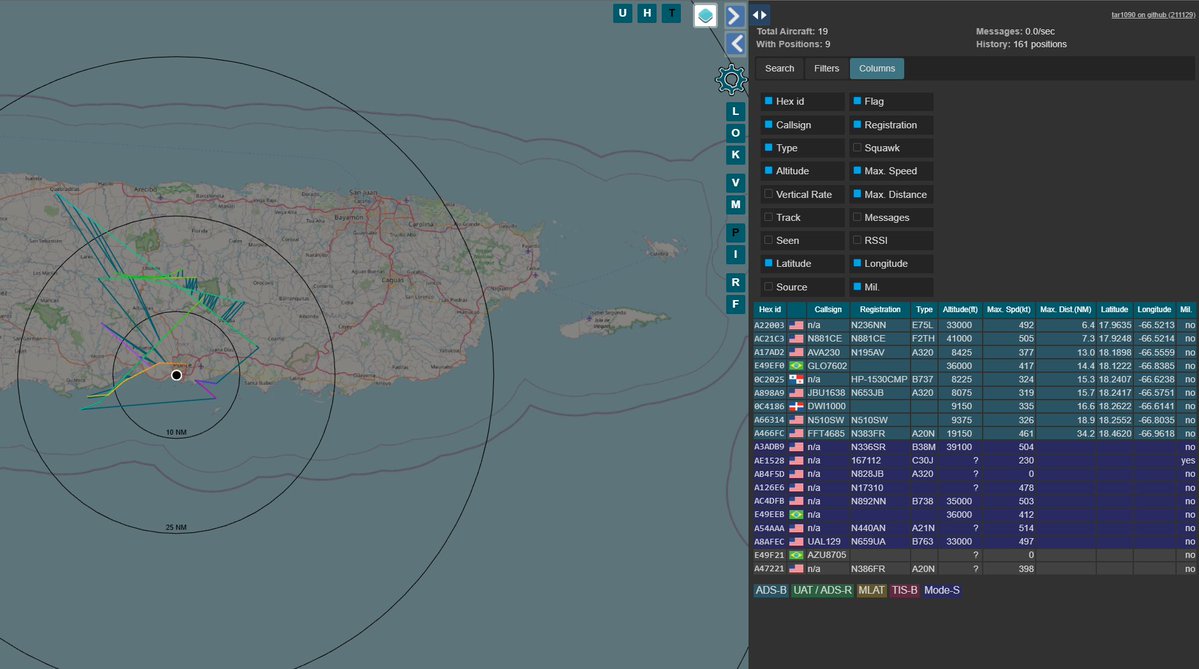Open the Filters tab
This screenshot has height=669, width=1199.
pos(827,68)
